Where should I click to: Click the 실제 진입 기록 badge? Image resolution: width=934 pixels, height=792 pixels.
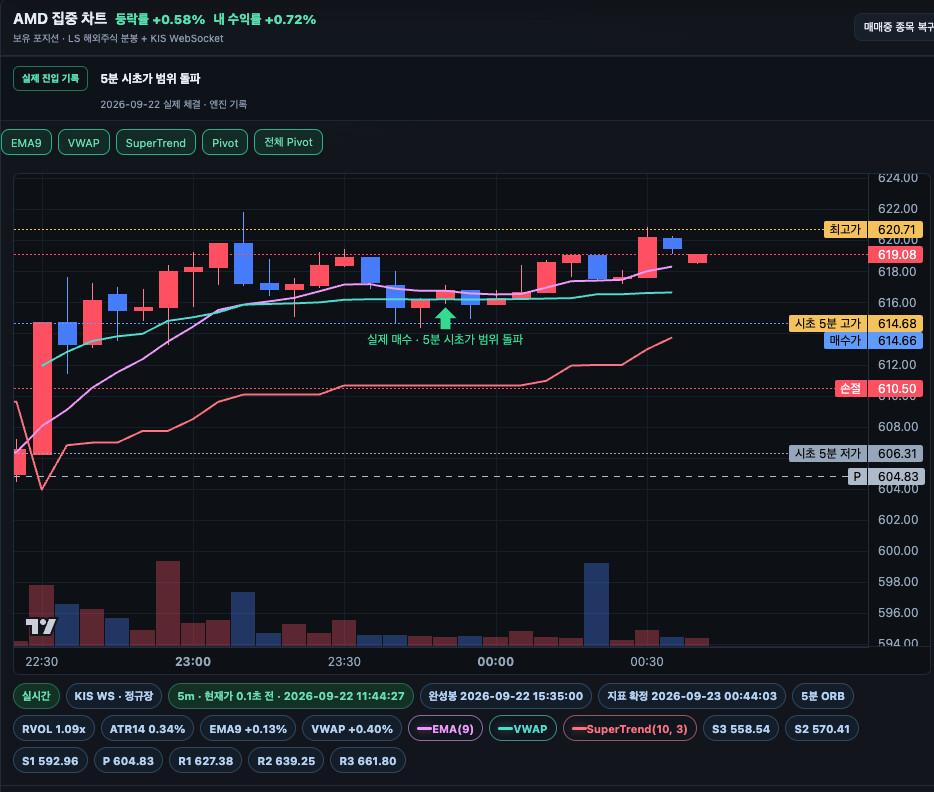[x=51, y=79]
